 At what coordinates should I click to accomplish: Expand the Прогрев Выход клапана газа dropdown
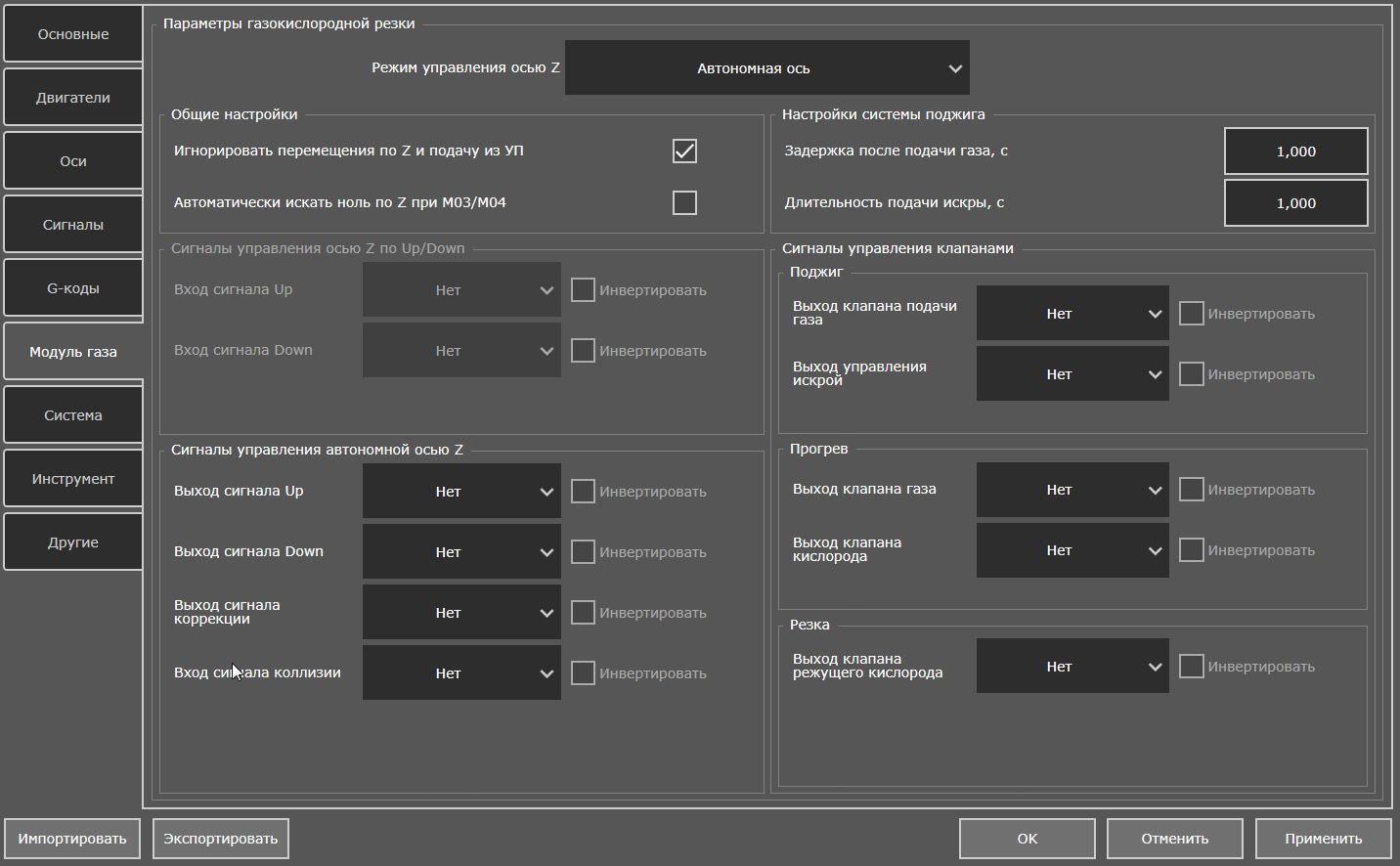click(x=1072, y=490)
